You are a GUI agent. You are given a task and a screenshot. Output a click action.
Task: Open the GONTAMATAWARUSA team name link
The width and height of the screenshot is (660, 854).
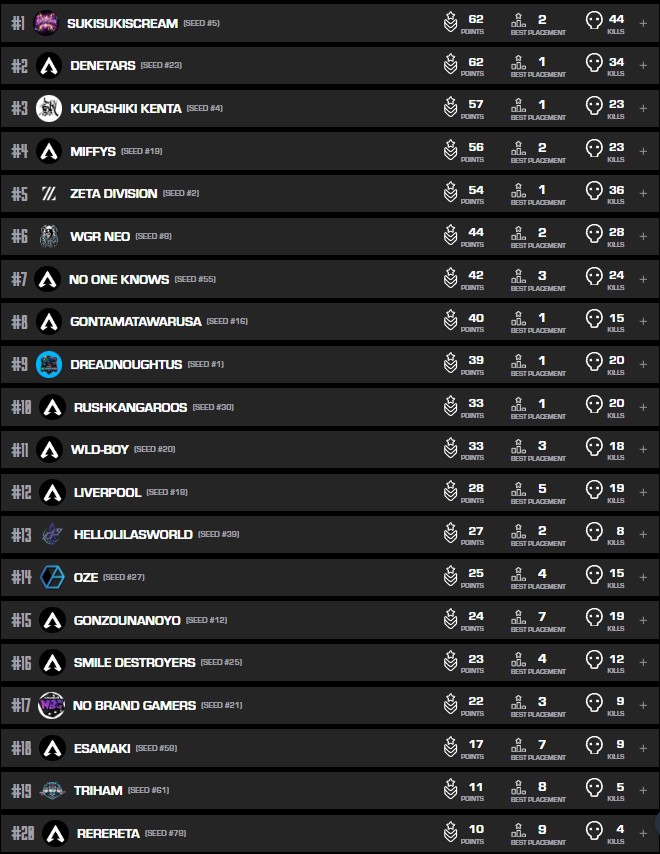coord(136,322)
